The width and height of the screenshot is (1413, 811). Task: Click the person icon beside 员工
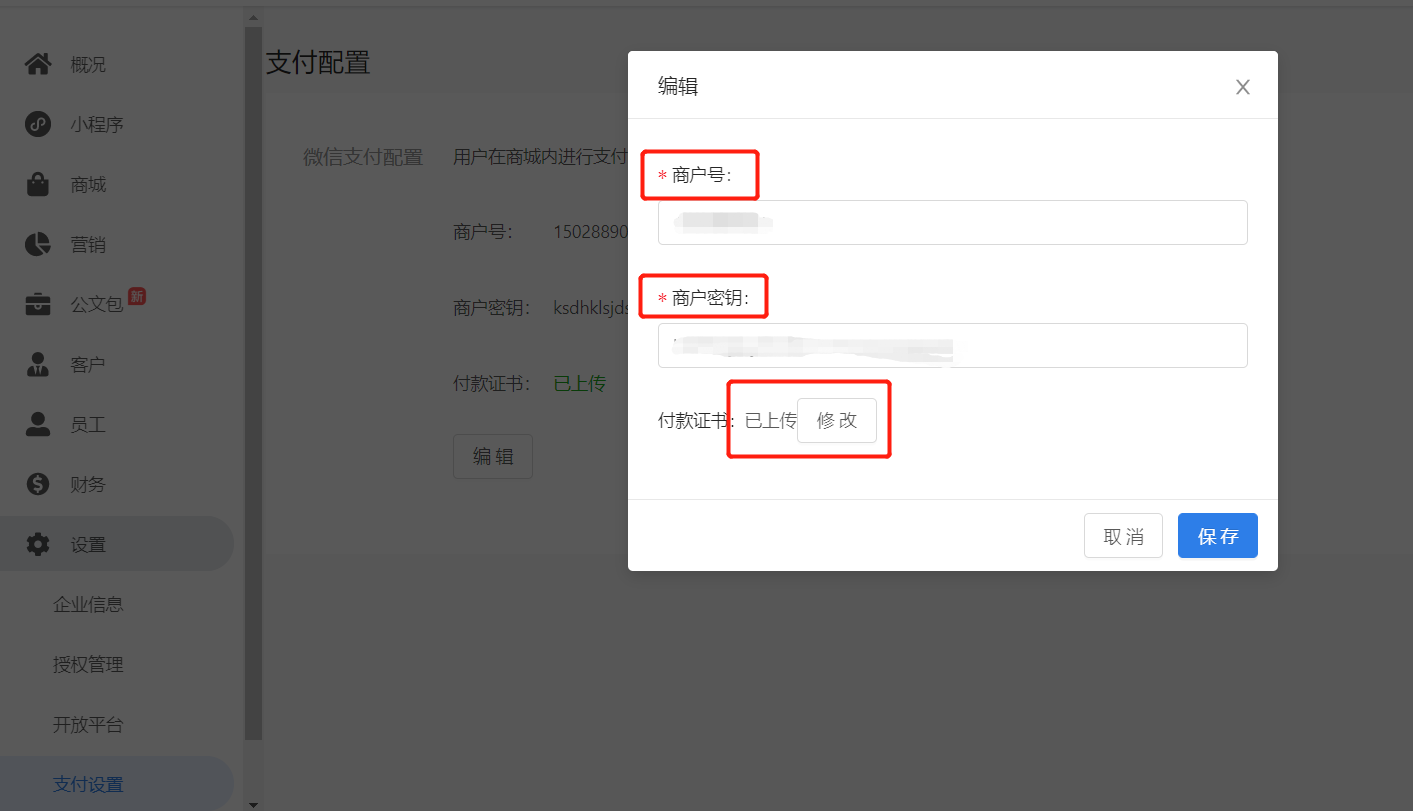point(38,425)
